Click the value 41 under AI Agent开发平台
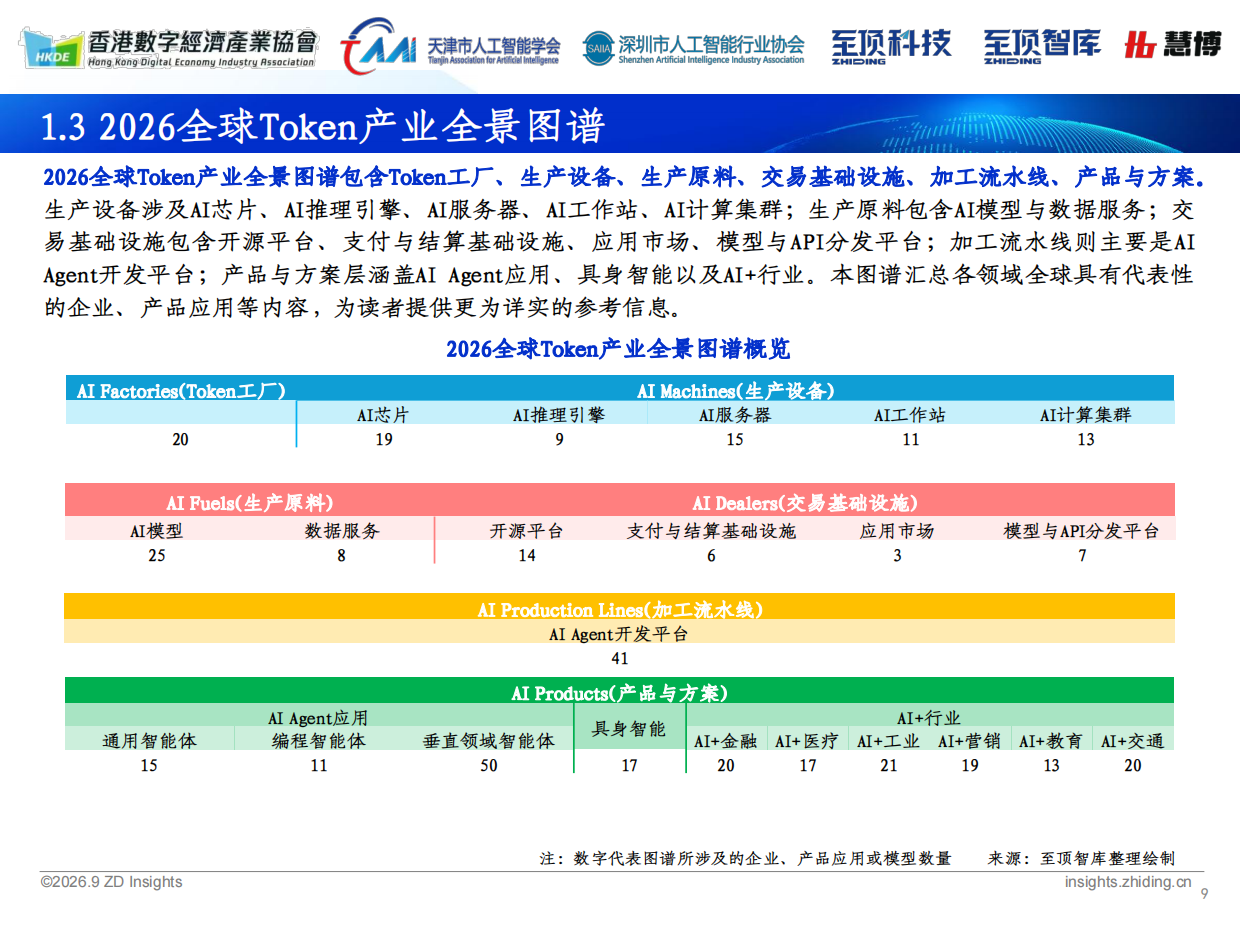 coord(620,658)
